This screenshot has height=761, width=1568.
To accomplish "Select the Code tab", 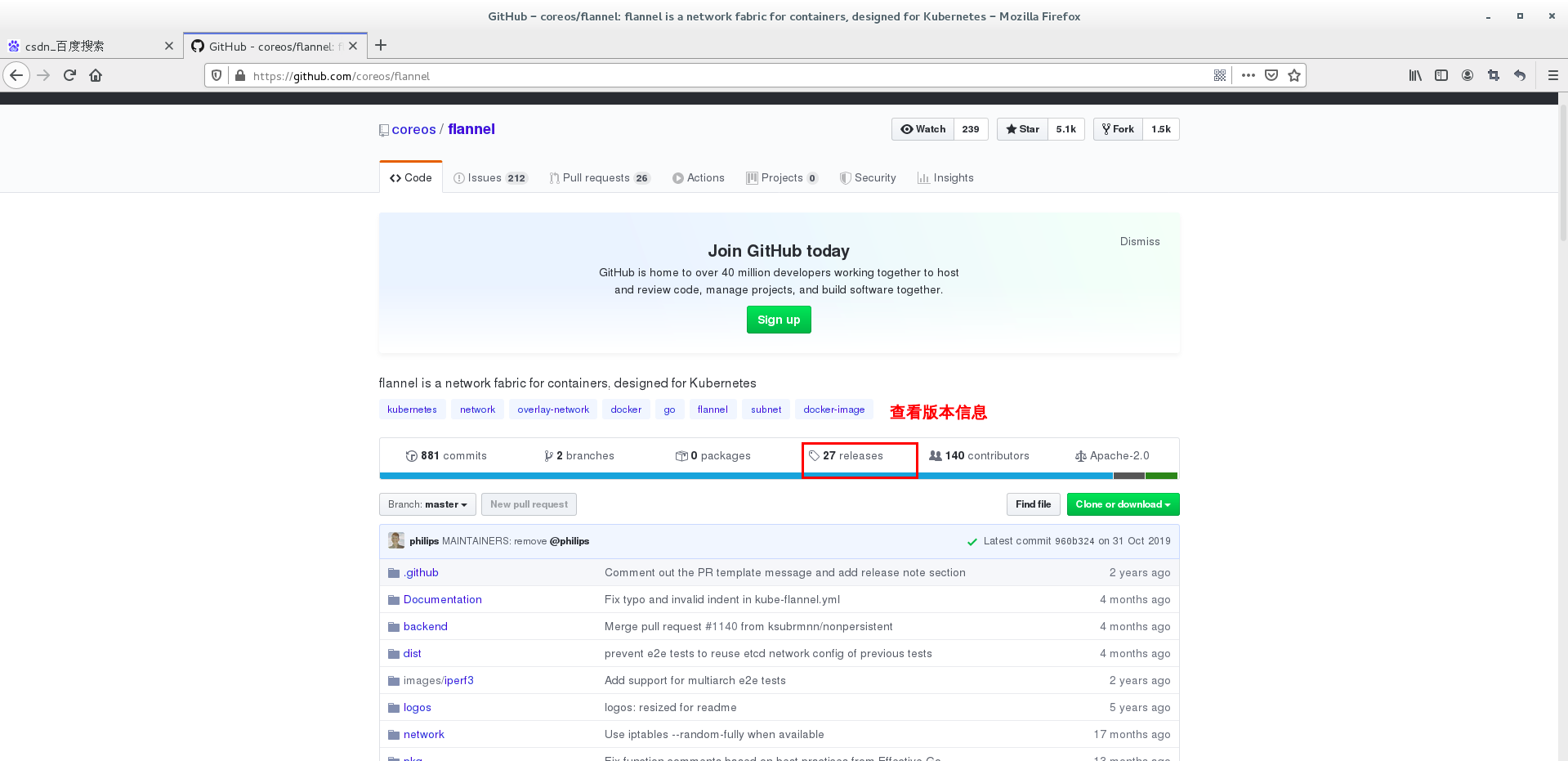I will 411,177.
